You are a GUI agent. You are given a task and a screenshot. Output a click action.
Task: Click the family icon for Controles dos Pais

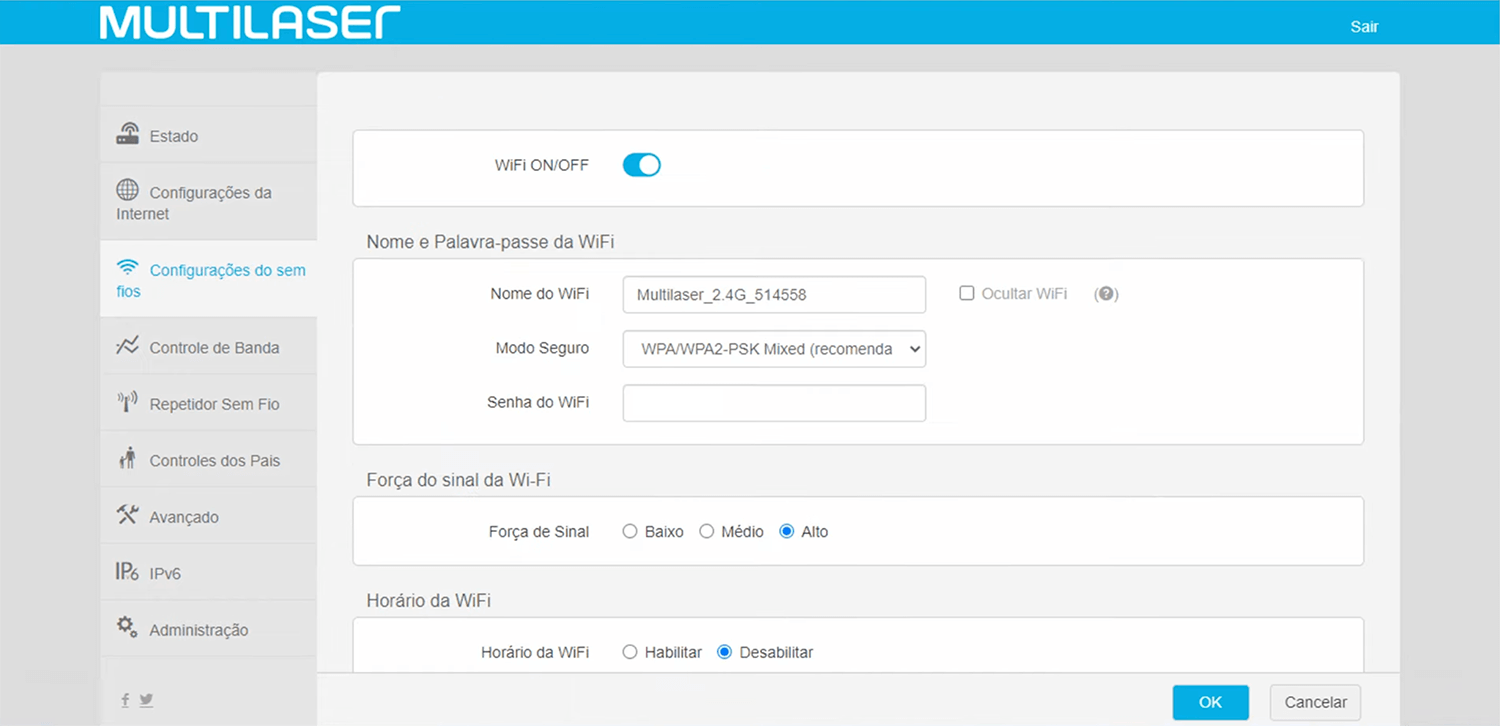click(x=127, y=459)
